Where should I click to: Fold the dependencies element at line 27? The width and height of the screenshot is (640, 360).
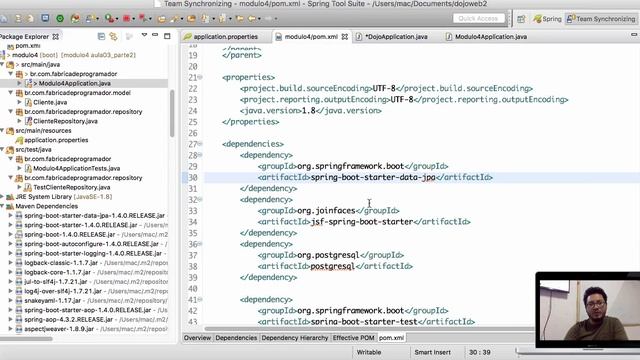tap(200, 144)
